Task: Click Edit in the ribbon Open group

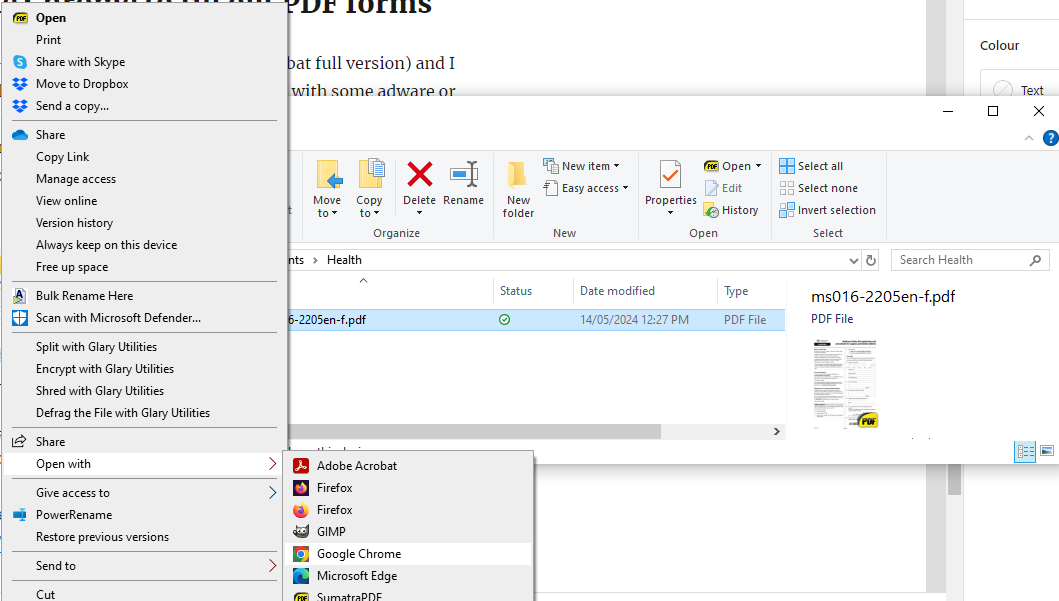Action: point(723,188)
